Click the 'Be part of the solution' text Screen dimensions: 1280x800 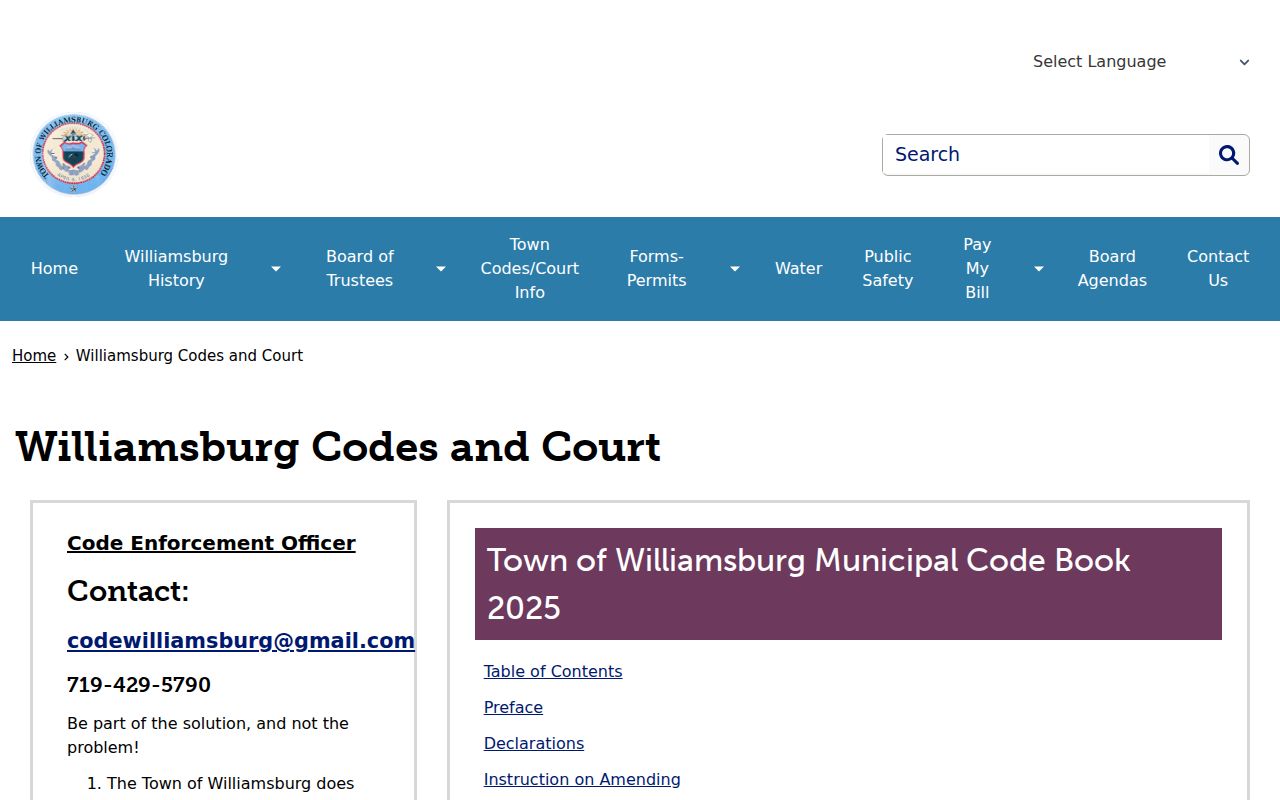[x=208, y=735]
